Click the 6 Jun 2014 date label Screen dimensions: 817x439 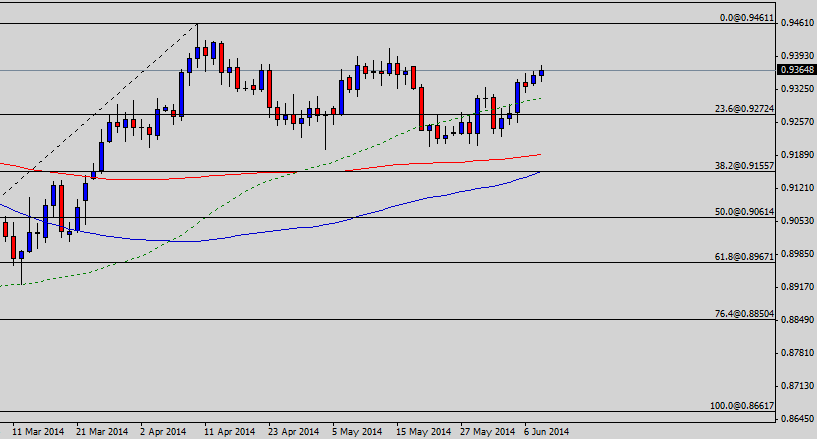click(x=547, y=432)
